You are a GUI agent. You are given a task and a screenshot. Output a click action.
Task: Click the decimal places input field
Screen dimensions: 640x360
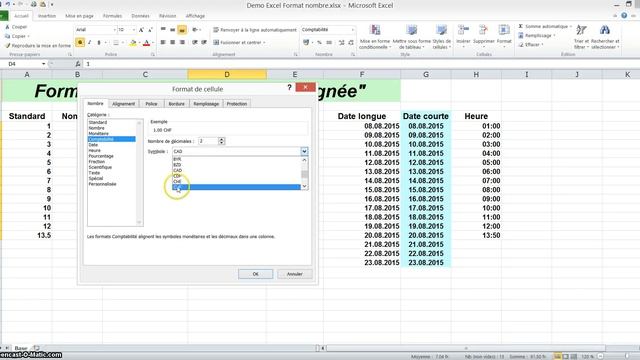[208, 141]
